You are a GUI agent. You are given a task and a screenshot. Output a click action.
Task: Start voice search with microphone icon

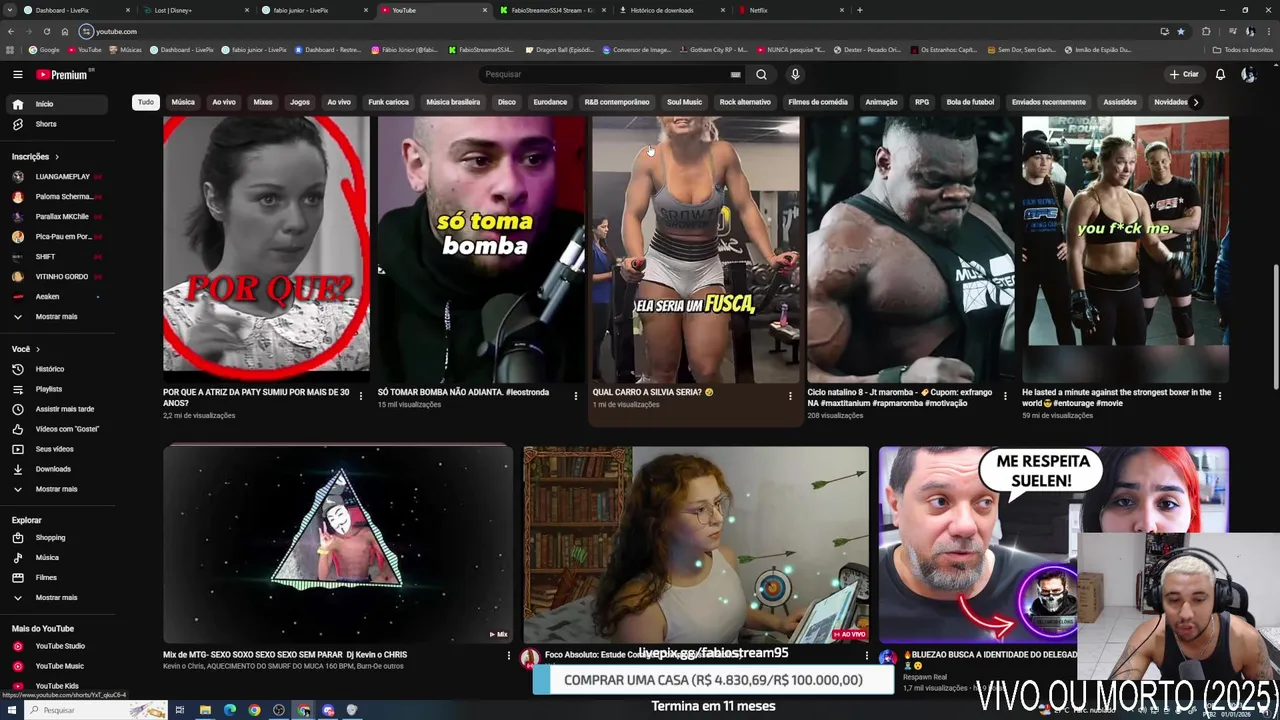[x=795, y=74]
